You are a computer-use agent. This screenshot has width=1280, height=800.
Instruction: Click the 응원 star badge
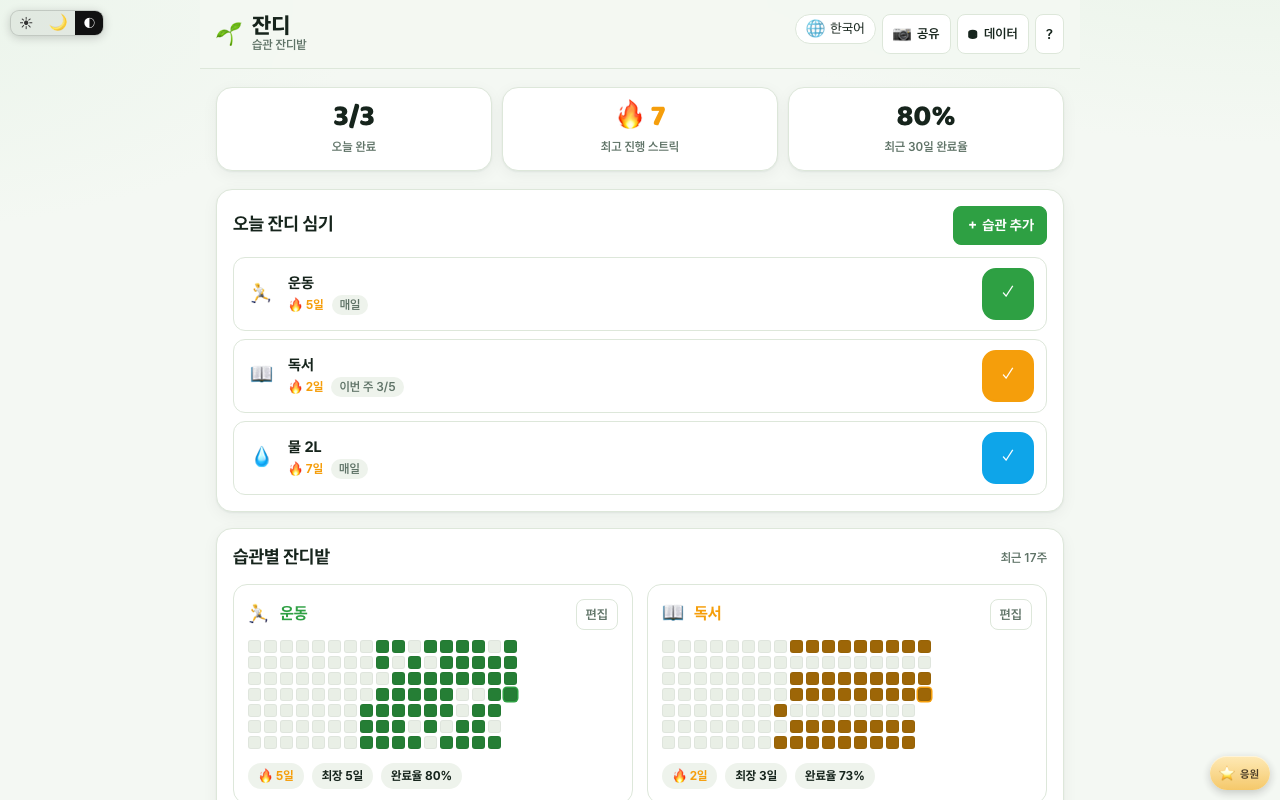pyautogui.click(x=1240, y=773)
